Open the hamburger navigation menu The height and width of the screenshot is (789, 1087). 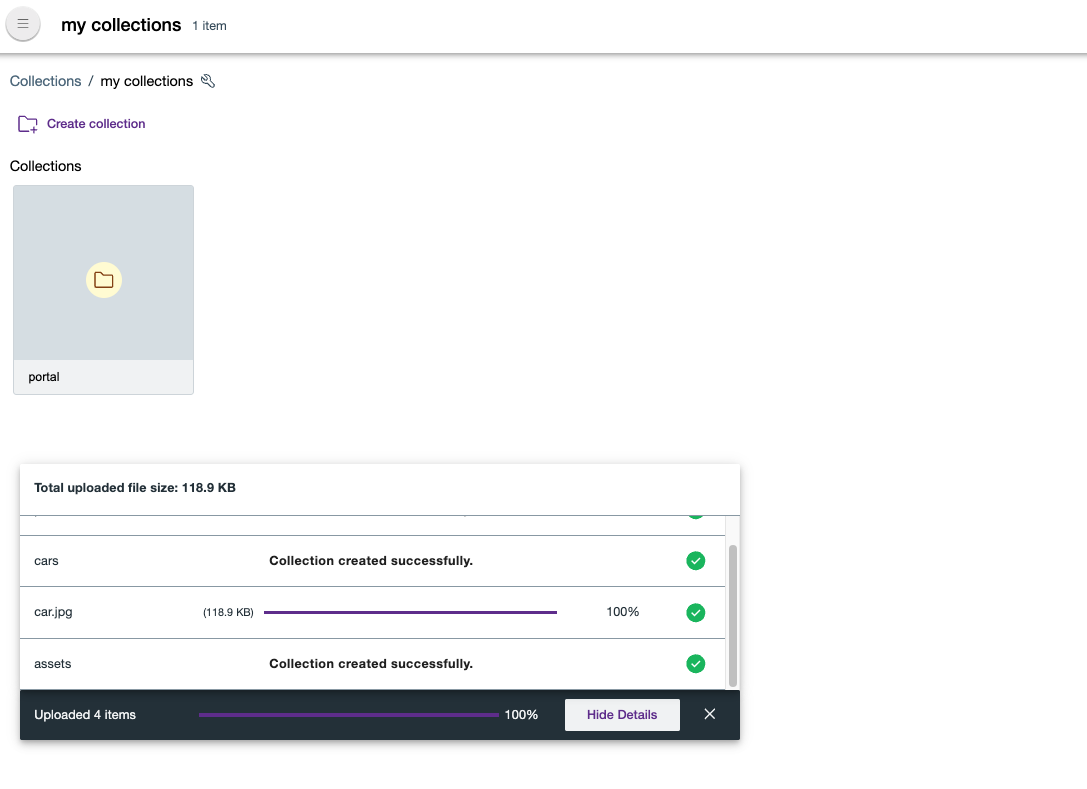(x=23, y=24)
